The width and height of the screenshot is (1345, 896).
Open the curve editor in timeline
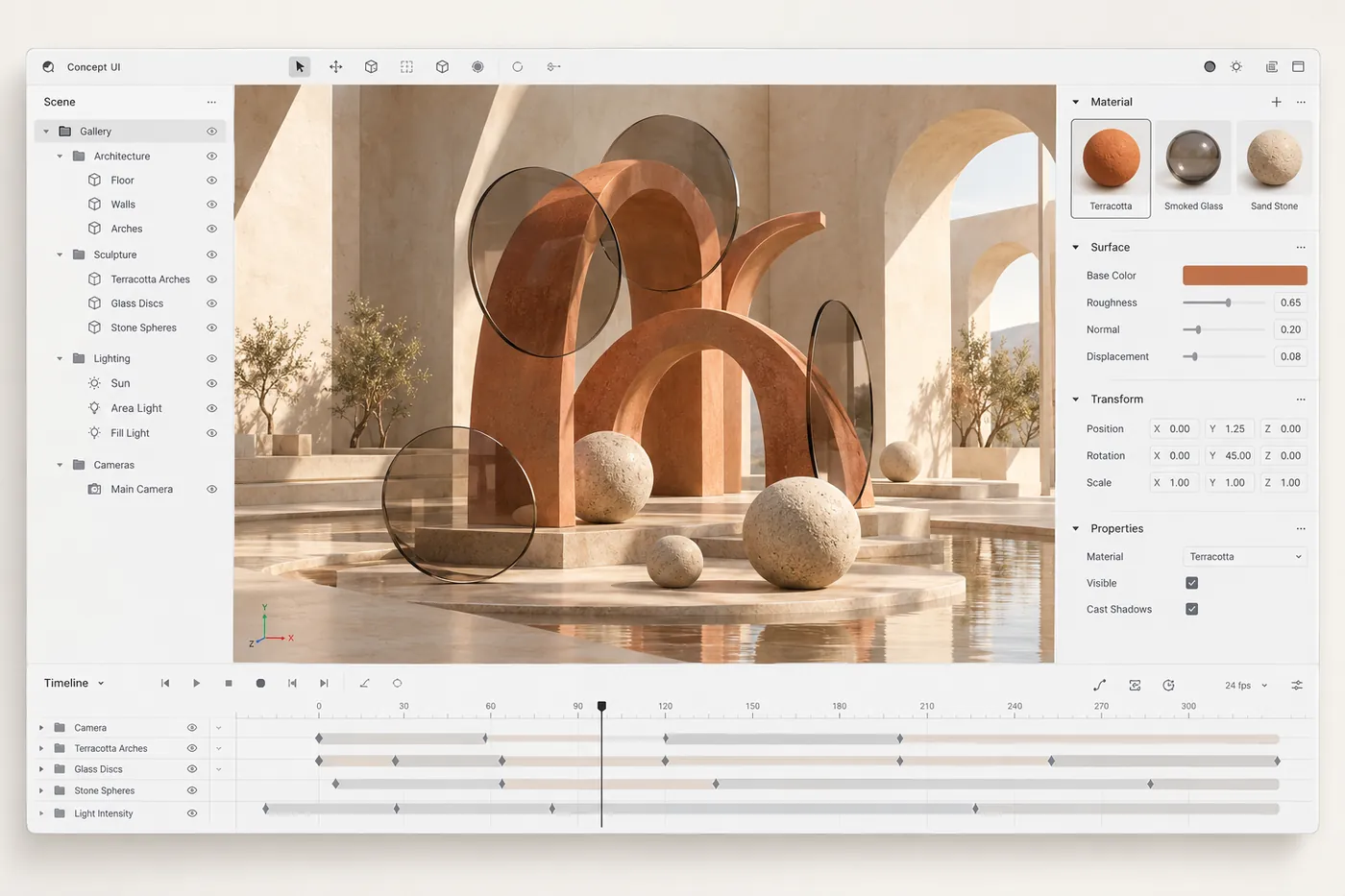click(x=1100, y=685)
